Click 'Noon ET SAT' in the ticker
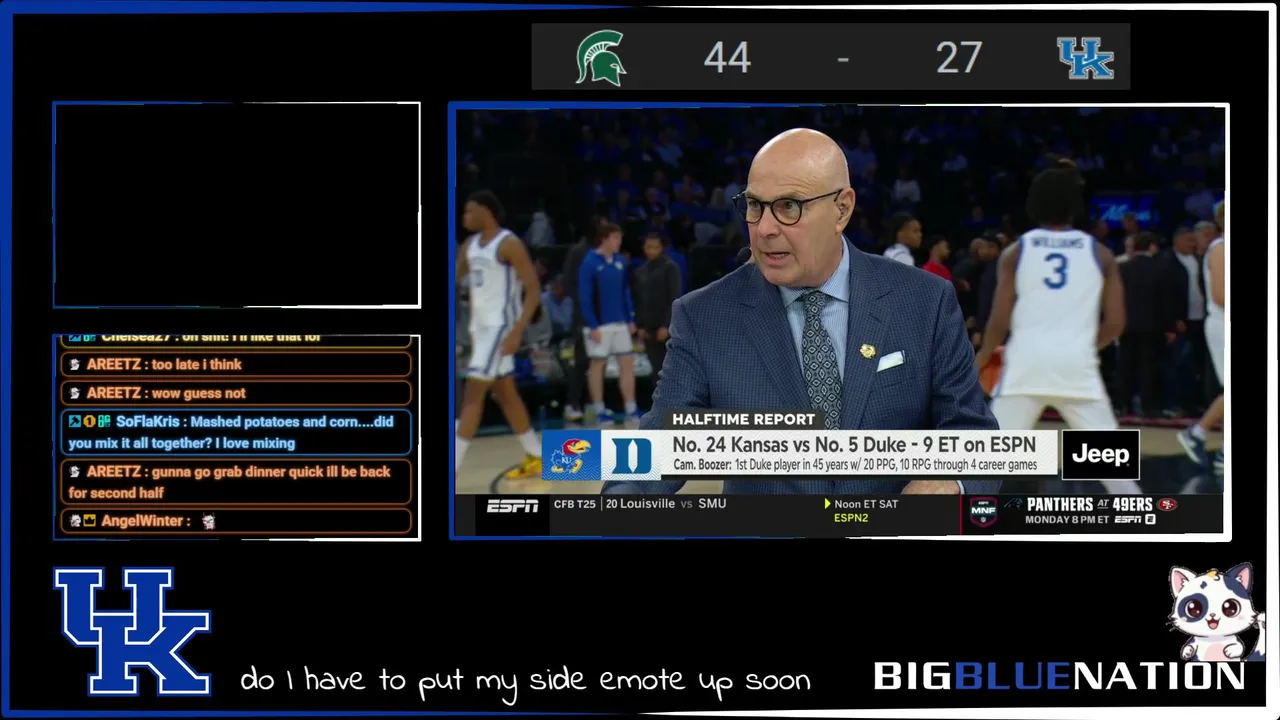This screenshot has height=720, width=1280. (x=866, y=504)
